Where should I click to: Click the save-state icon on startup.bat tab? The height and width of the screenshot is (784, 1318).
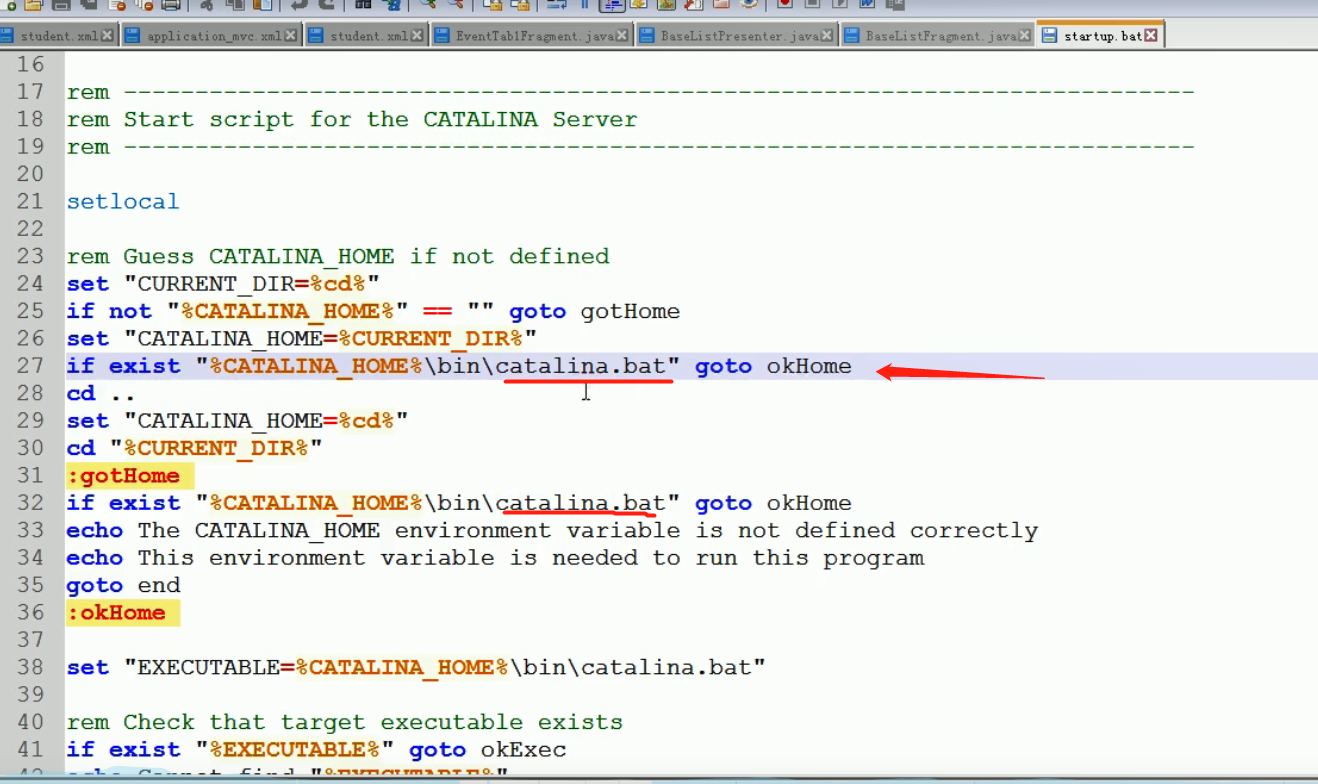pyautogui.click(x=1049, y=36)
